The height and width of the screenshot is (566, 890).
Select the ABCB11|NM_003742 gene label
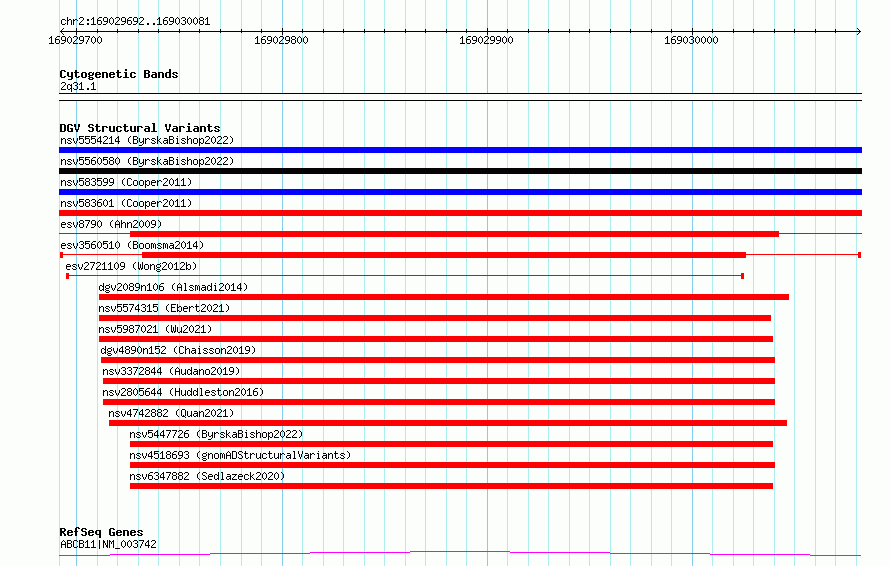point(108,544)
